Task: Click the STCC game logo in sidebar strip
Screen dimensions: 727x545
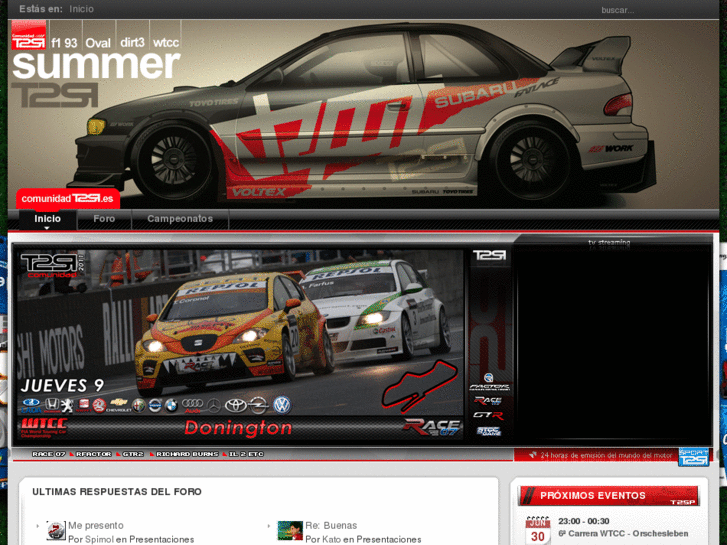Action: 489,431
